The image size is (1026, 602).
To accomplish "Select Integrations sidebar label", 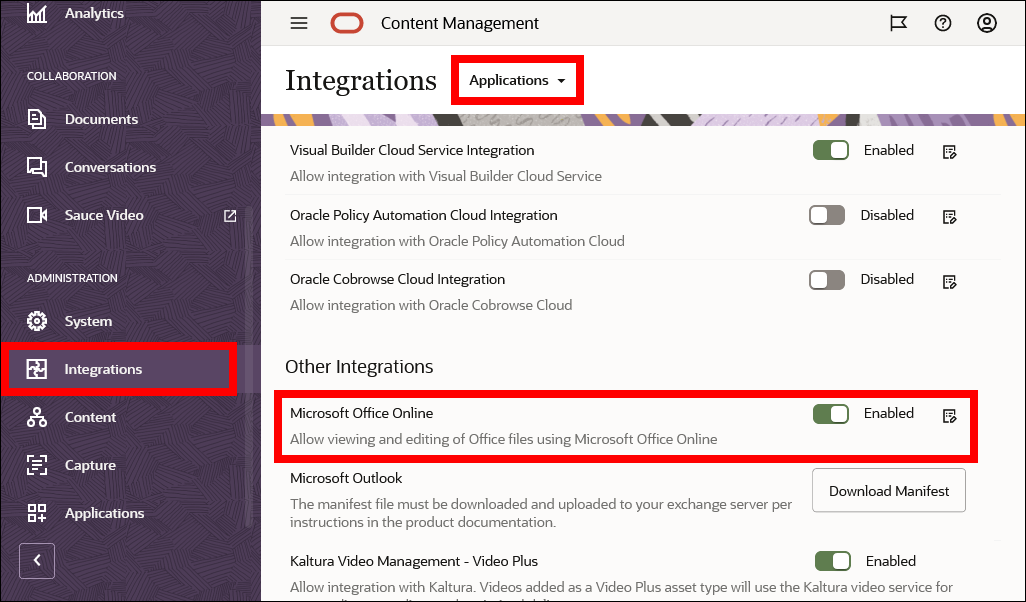I will [x=103, y=369].
